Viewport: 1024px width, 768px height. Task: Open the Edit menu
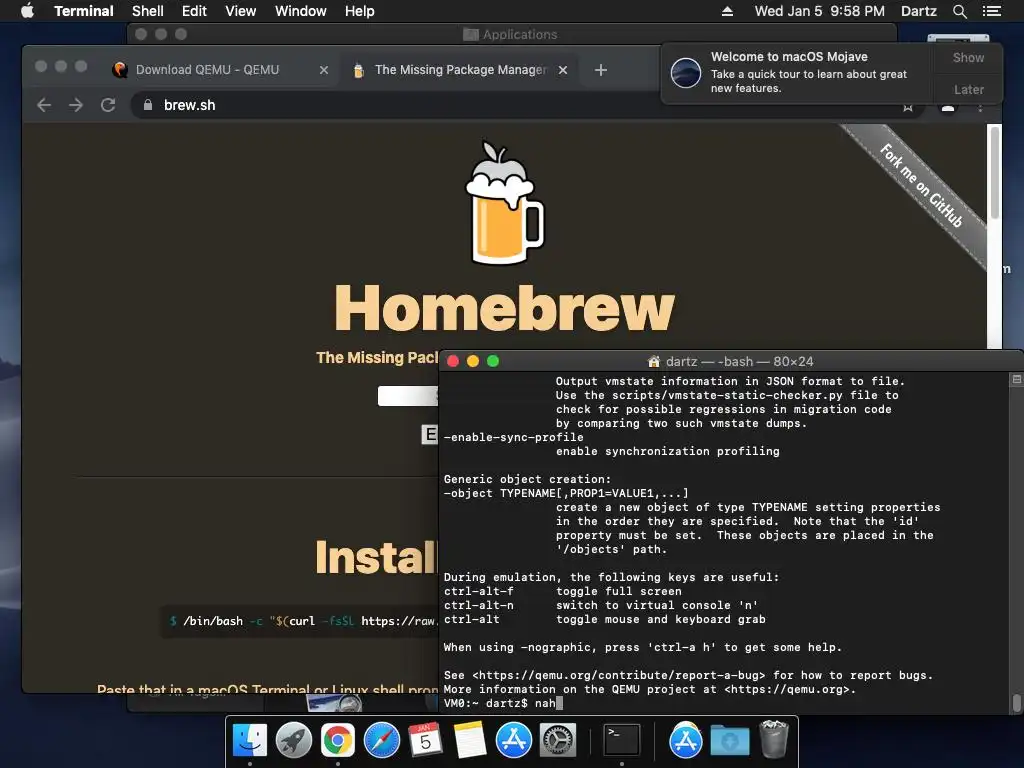pos(194,11)
